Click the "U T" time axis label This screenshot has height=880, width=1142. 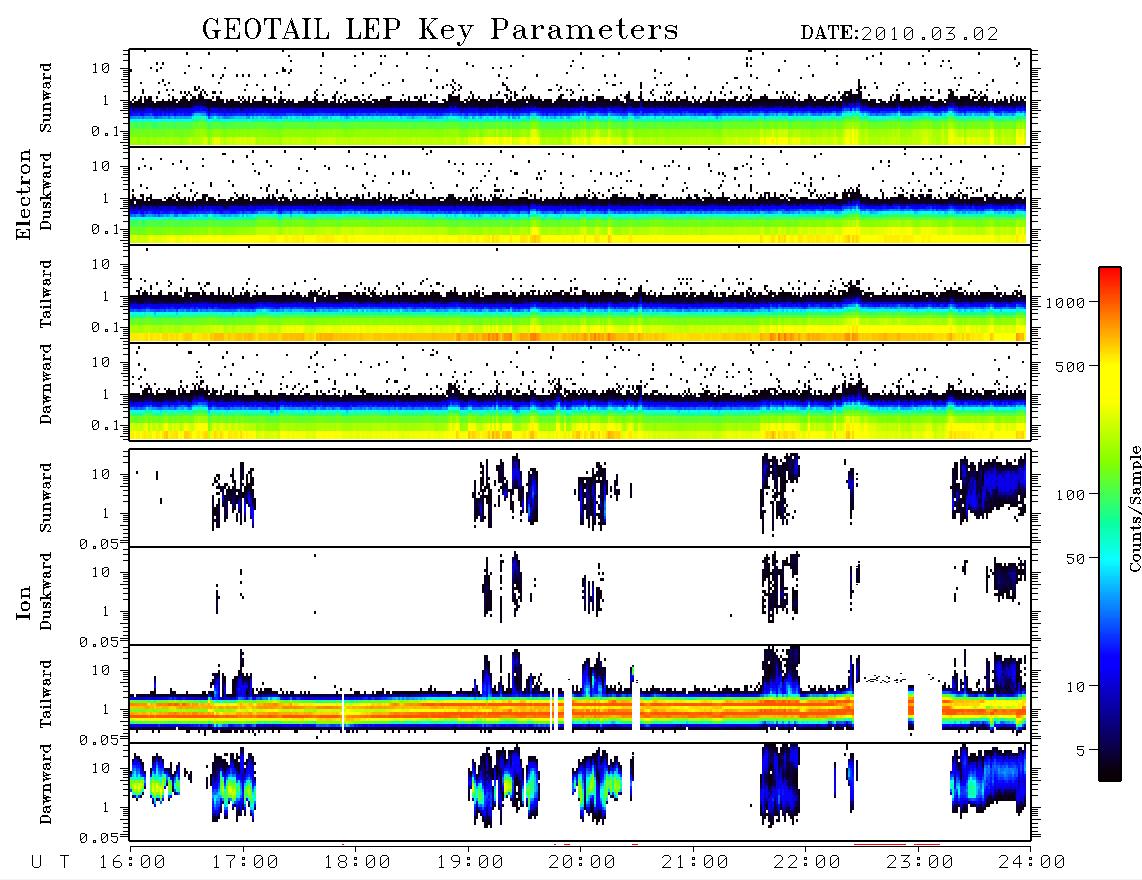coord(50,863)
